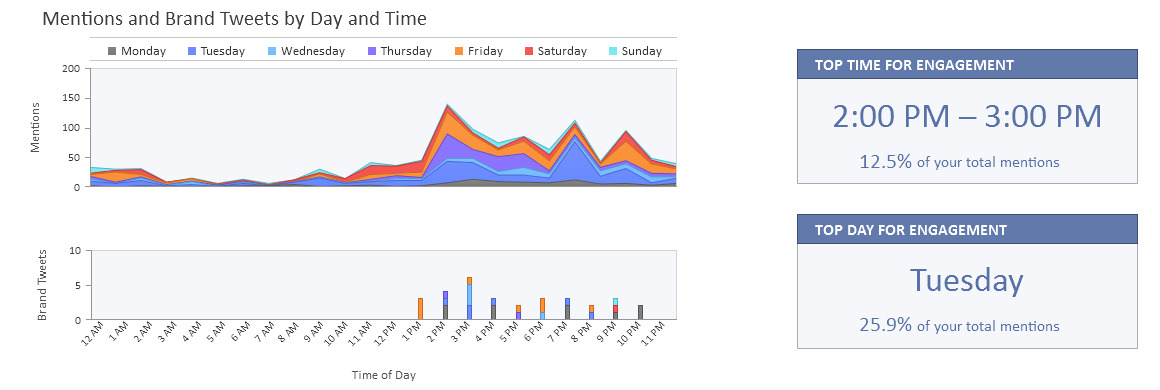Click the Thursday purple legend swatch

pyautogui.click(x=372, y=51)
